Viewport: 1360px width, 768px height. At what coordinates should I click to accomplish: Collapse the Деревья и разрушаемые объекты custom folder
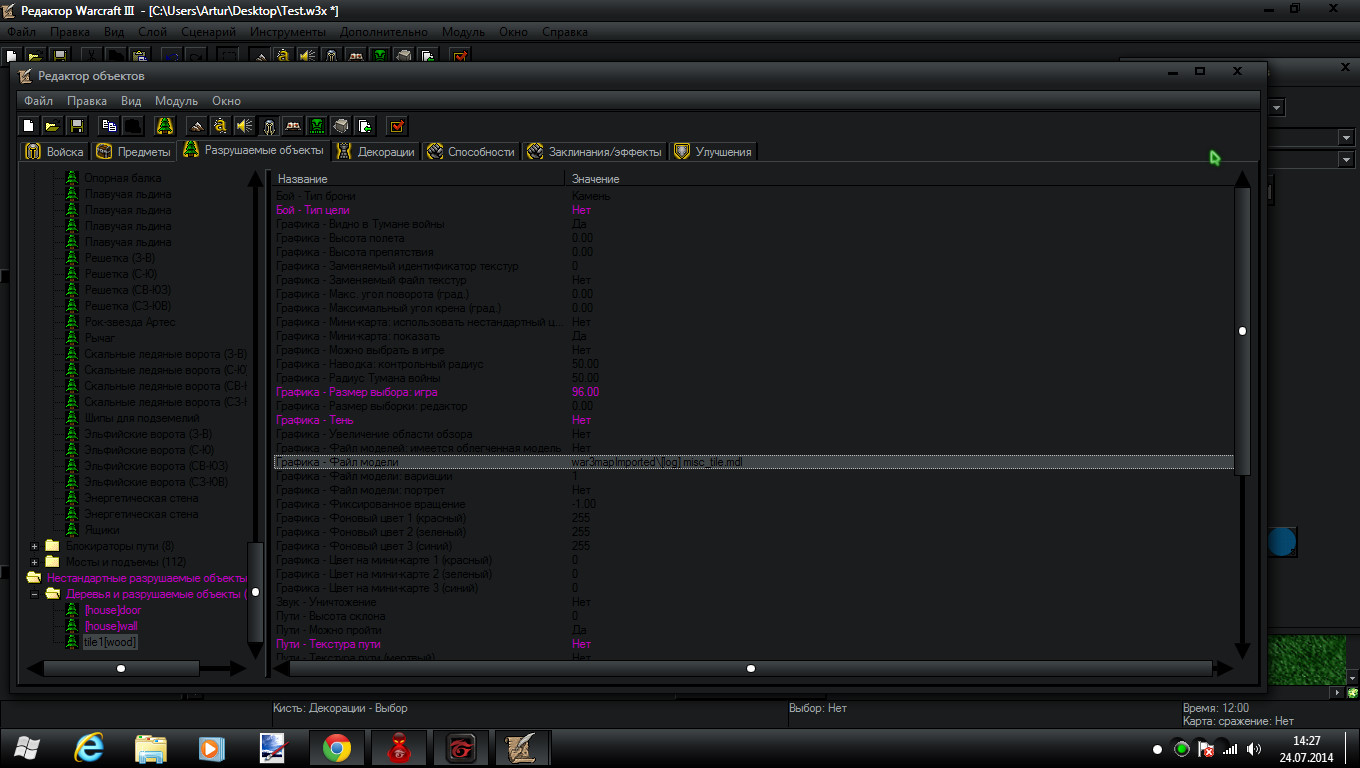34,594
